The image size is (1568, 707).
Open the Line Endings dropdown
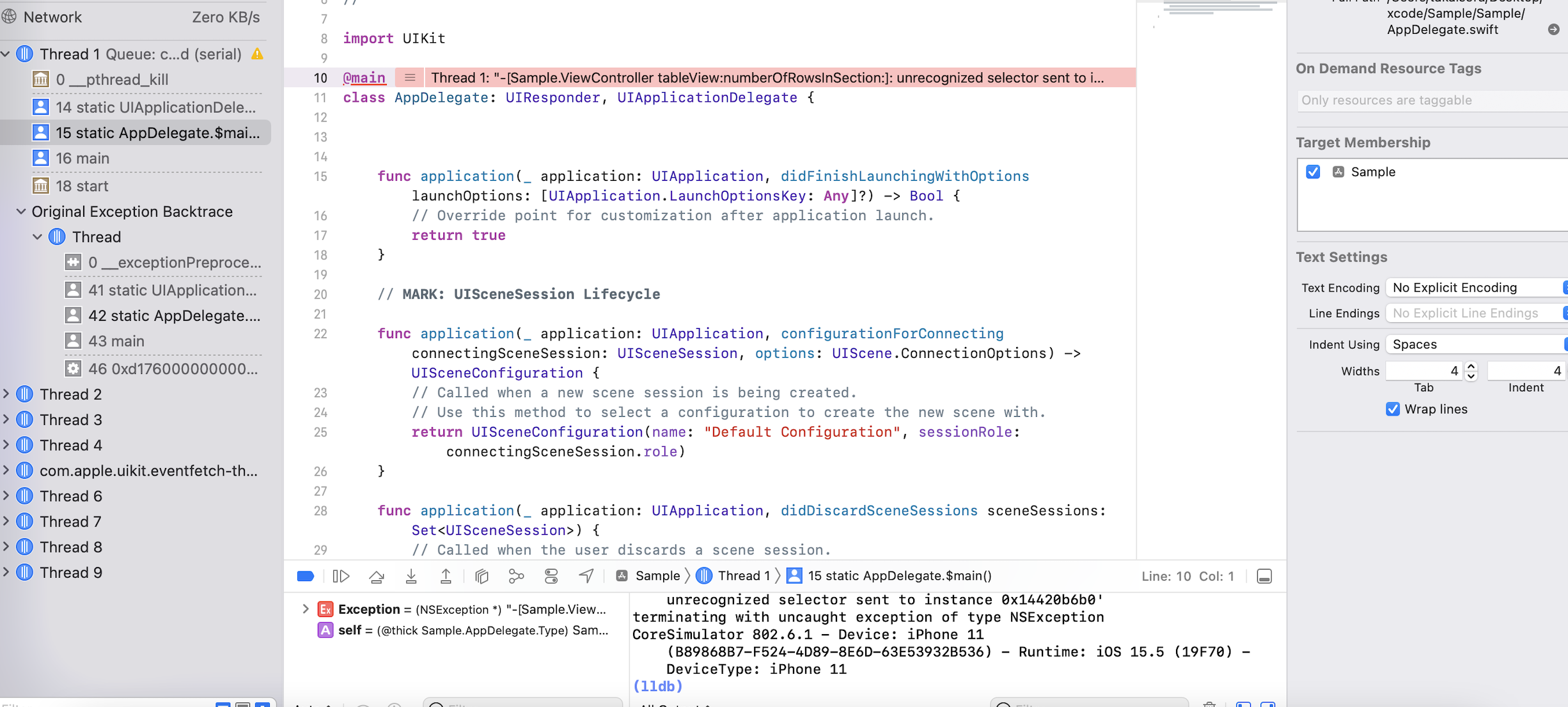coord(1477,313)
